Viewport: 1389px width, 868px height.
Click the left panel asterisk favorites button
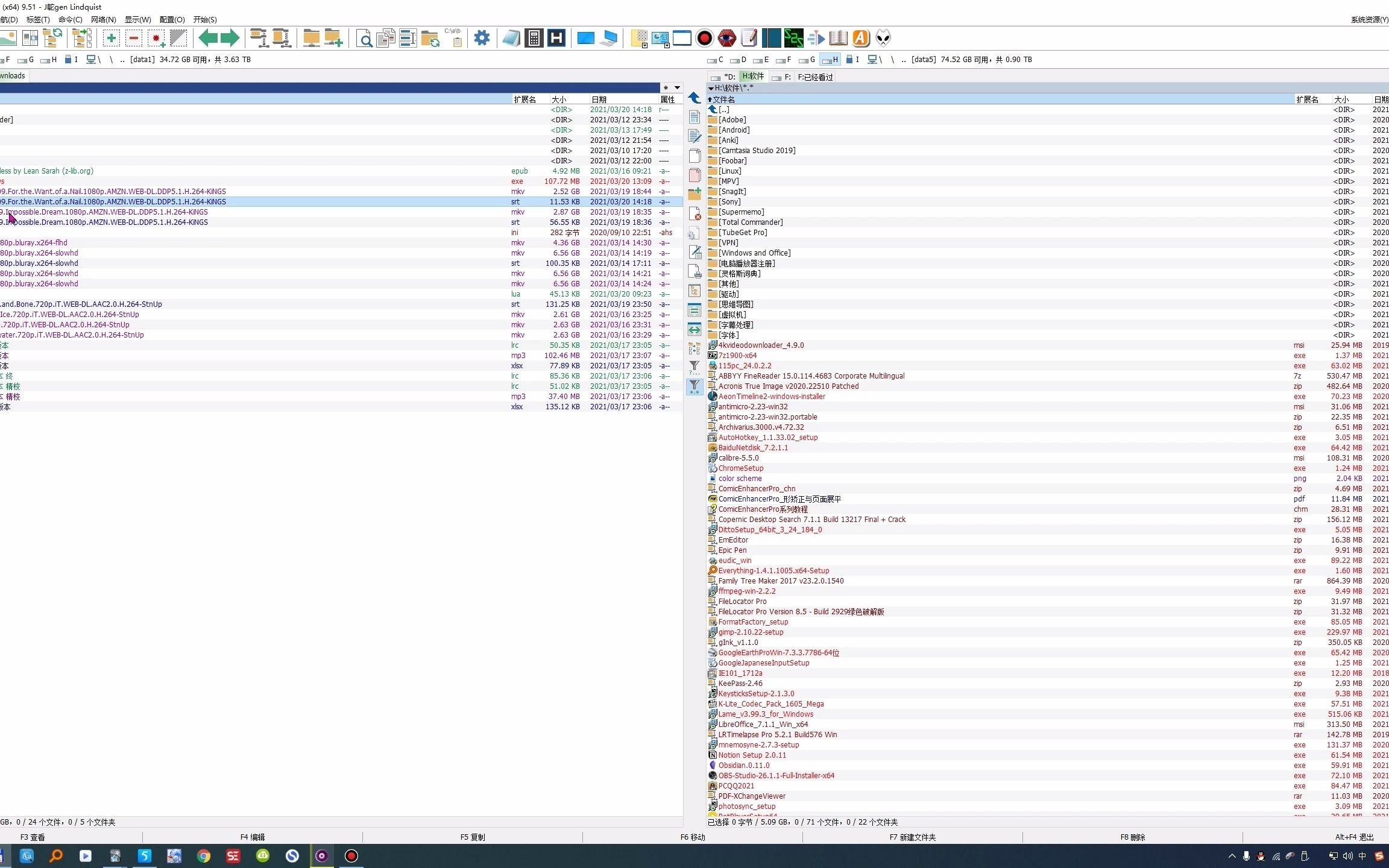click(x=666, y=88)
